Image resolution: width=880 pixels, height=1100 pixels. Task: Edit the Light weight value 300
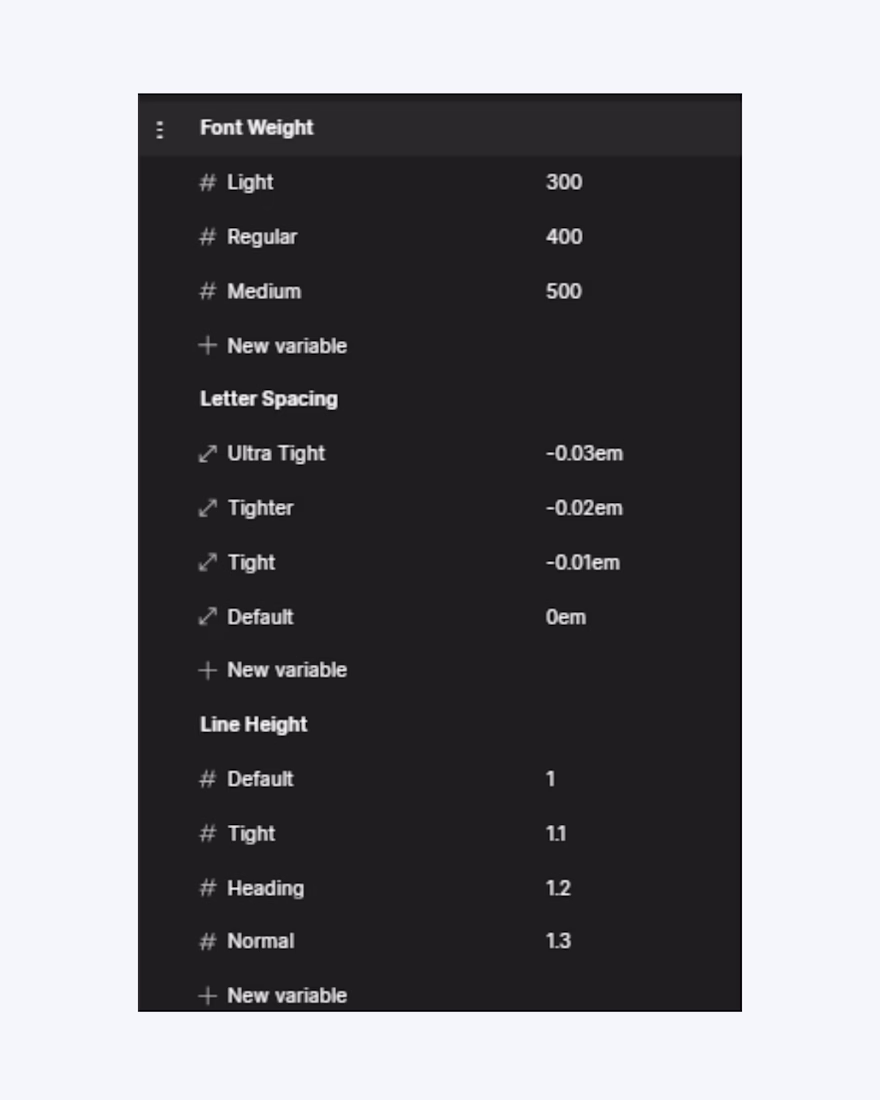point(564,183)
